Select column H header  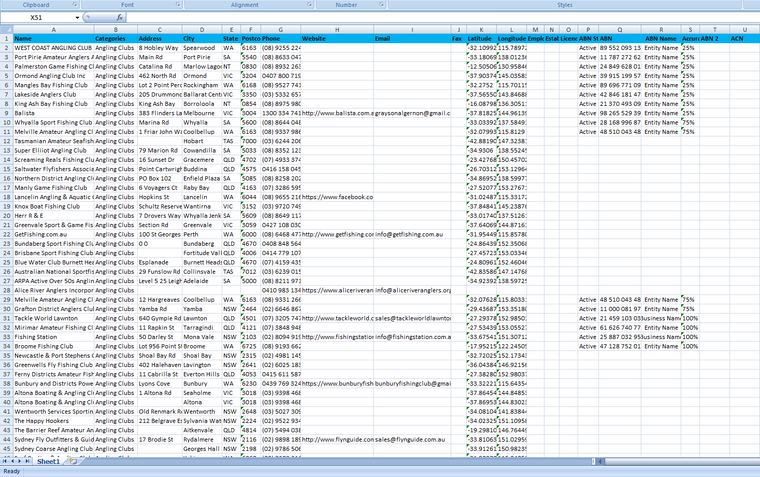click(x=335, y=30)
